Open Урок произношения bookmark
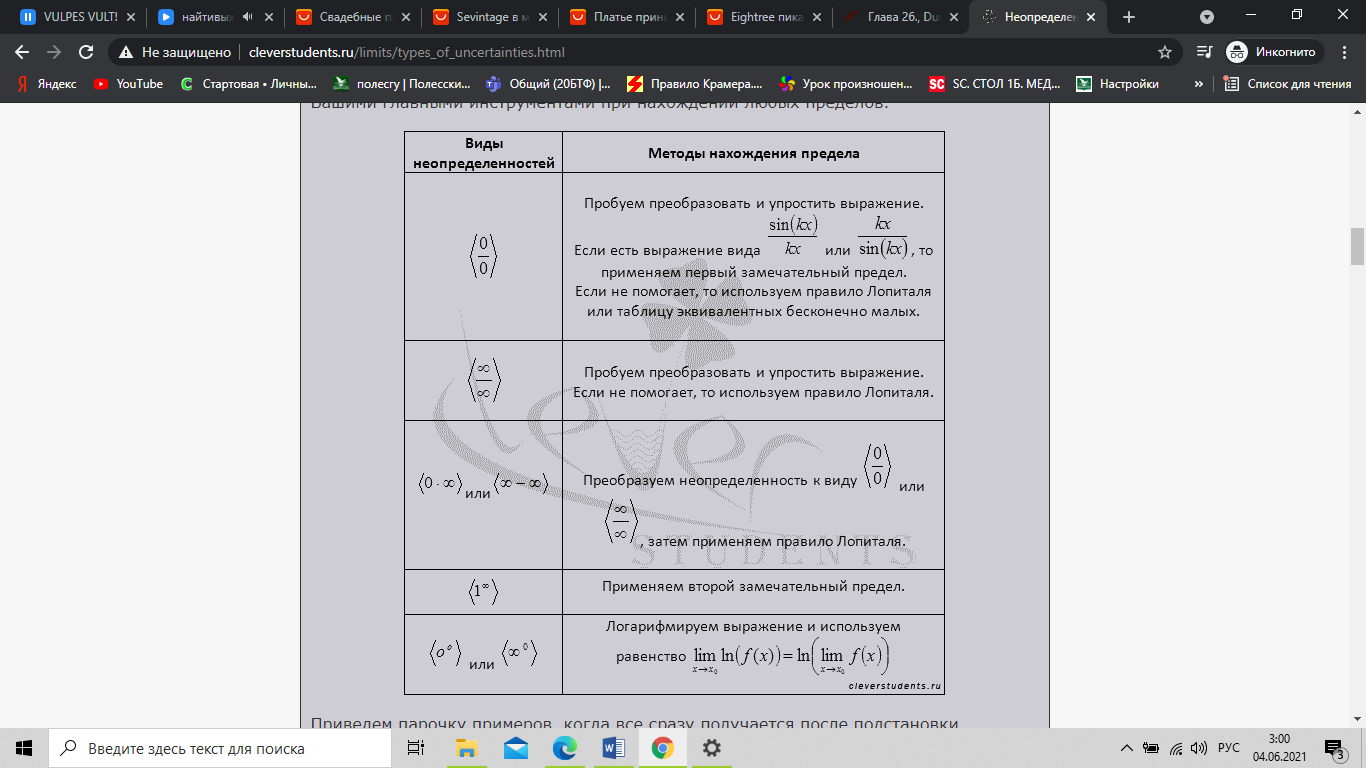Viewport: 1366px width, 768px height. (x=846, y=84)
